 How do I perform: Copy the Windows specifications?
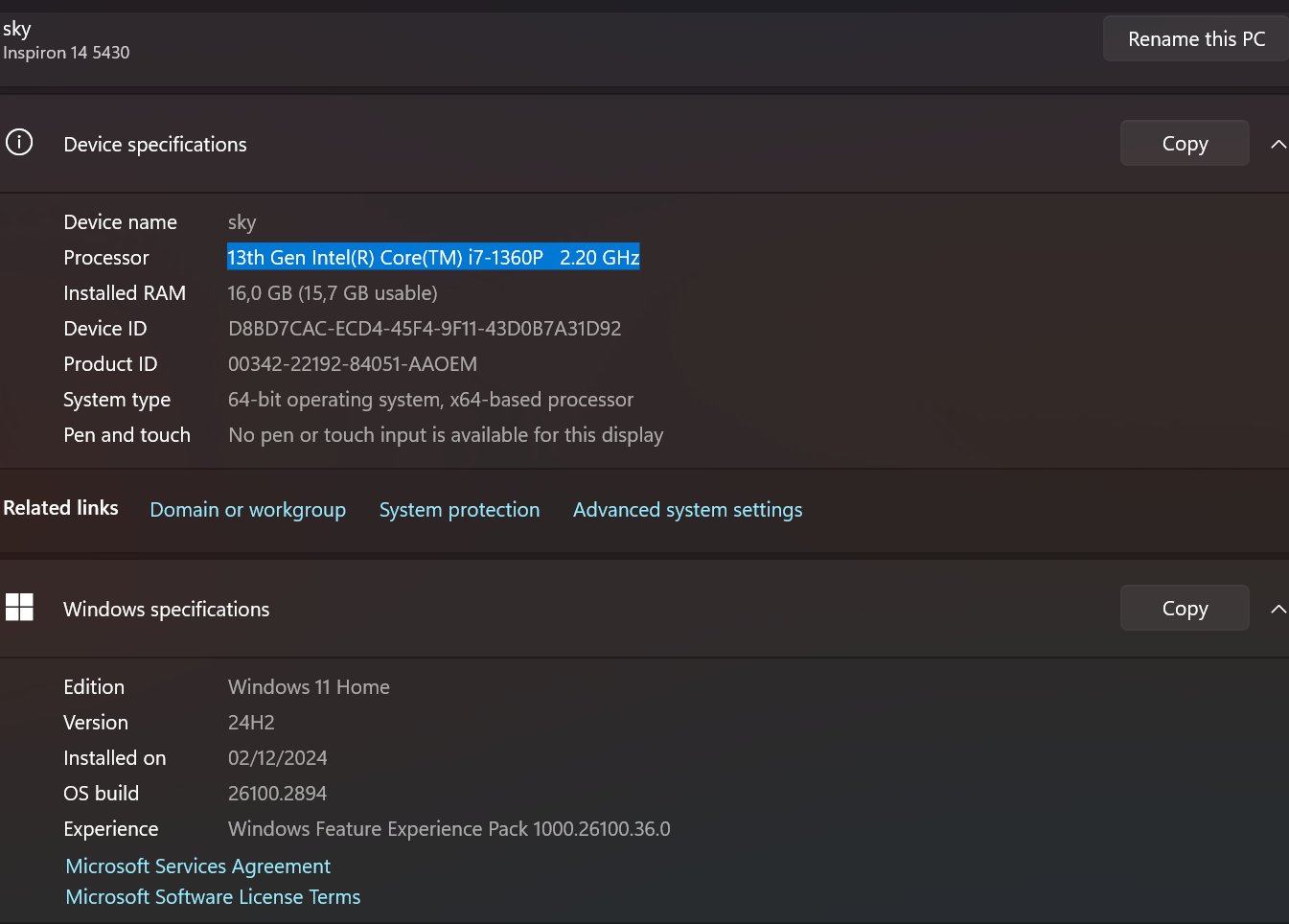point(1185,609)
